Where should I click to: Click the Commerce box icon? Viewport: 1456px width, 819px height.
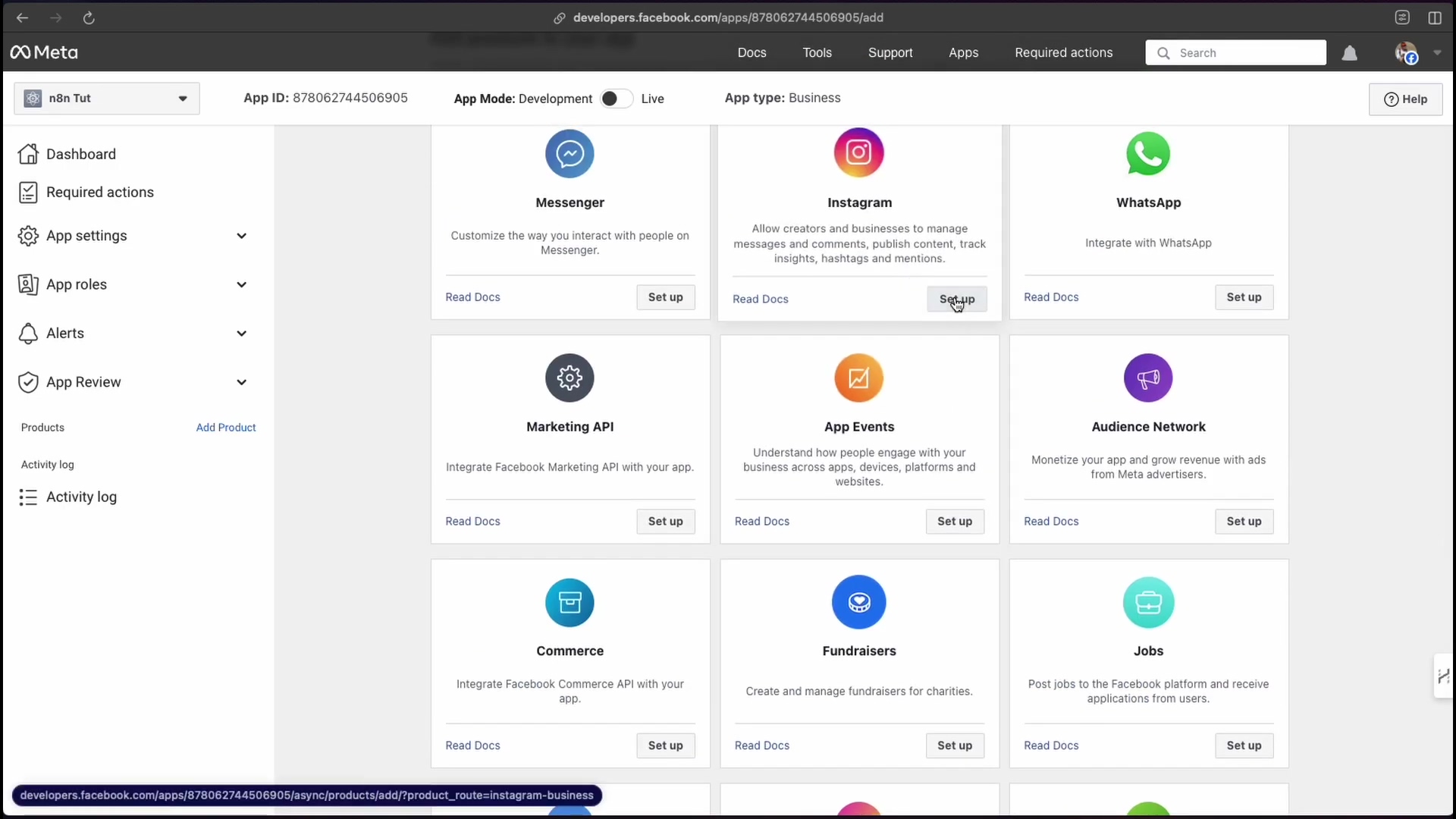tap(570, 602)
